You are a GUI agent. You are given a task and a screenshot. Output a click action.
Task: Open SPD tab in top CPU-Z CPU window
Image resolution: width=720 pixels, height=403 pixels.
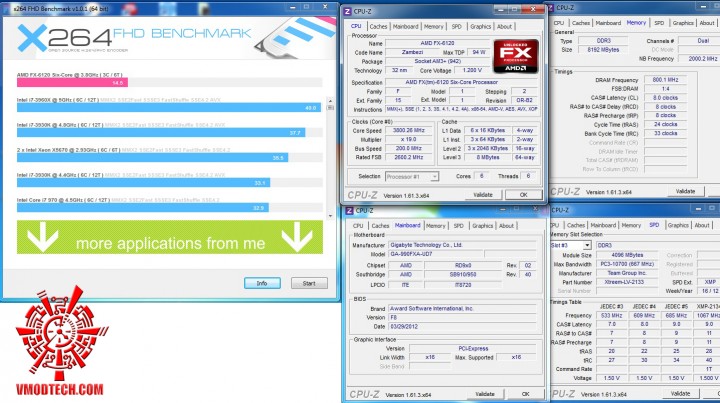(x=456, y=27)
